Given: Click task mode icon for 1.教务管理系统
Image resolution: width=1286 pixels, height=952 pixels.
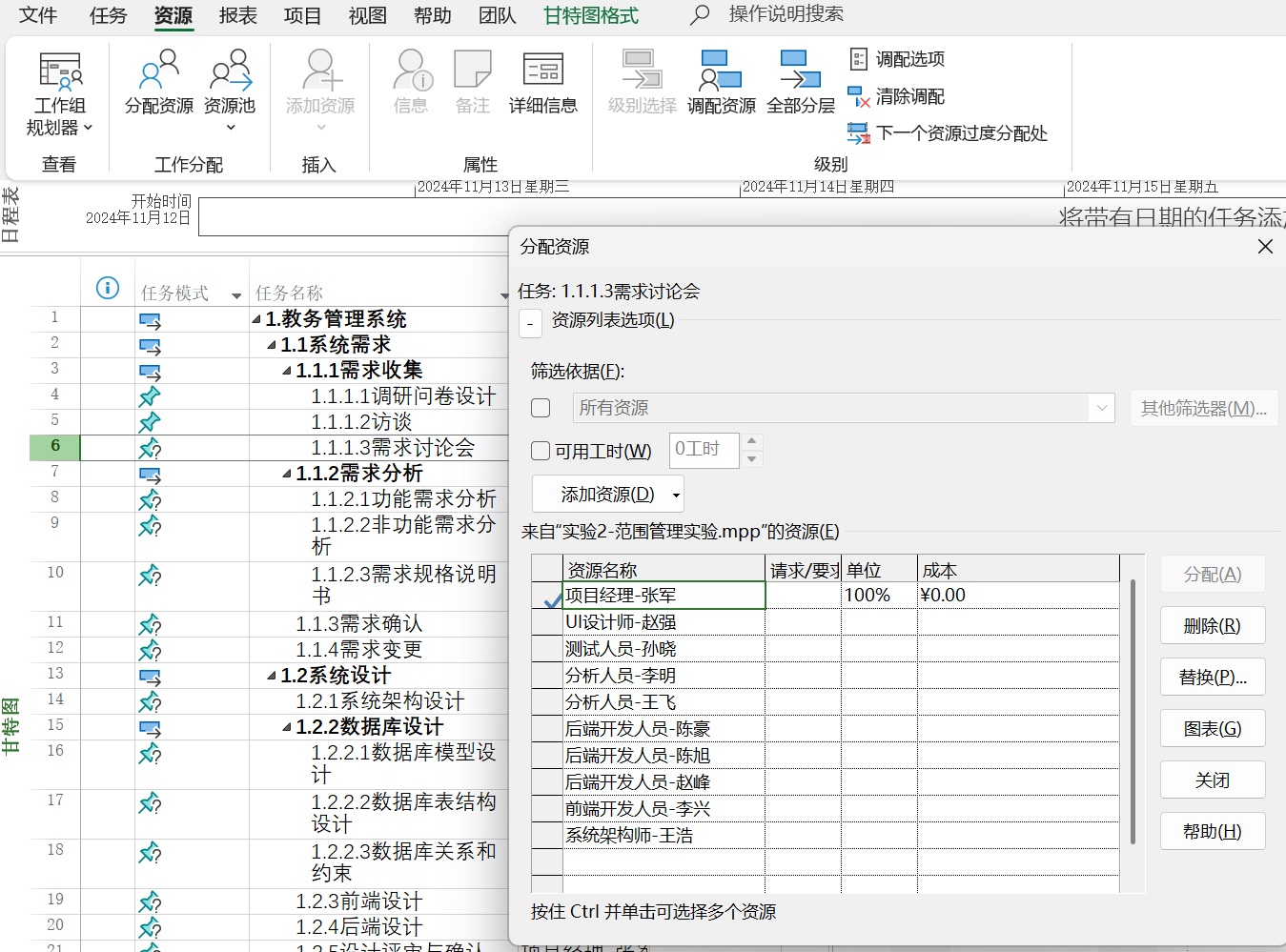Looking at the screenshot, I should (x=150, y=320).
